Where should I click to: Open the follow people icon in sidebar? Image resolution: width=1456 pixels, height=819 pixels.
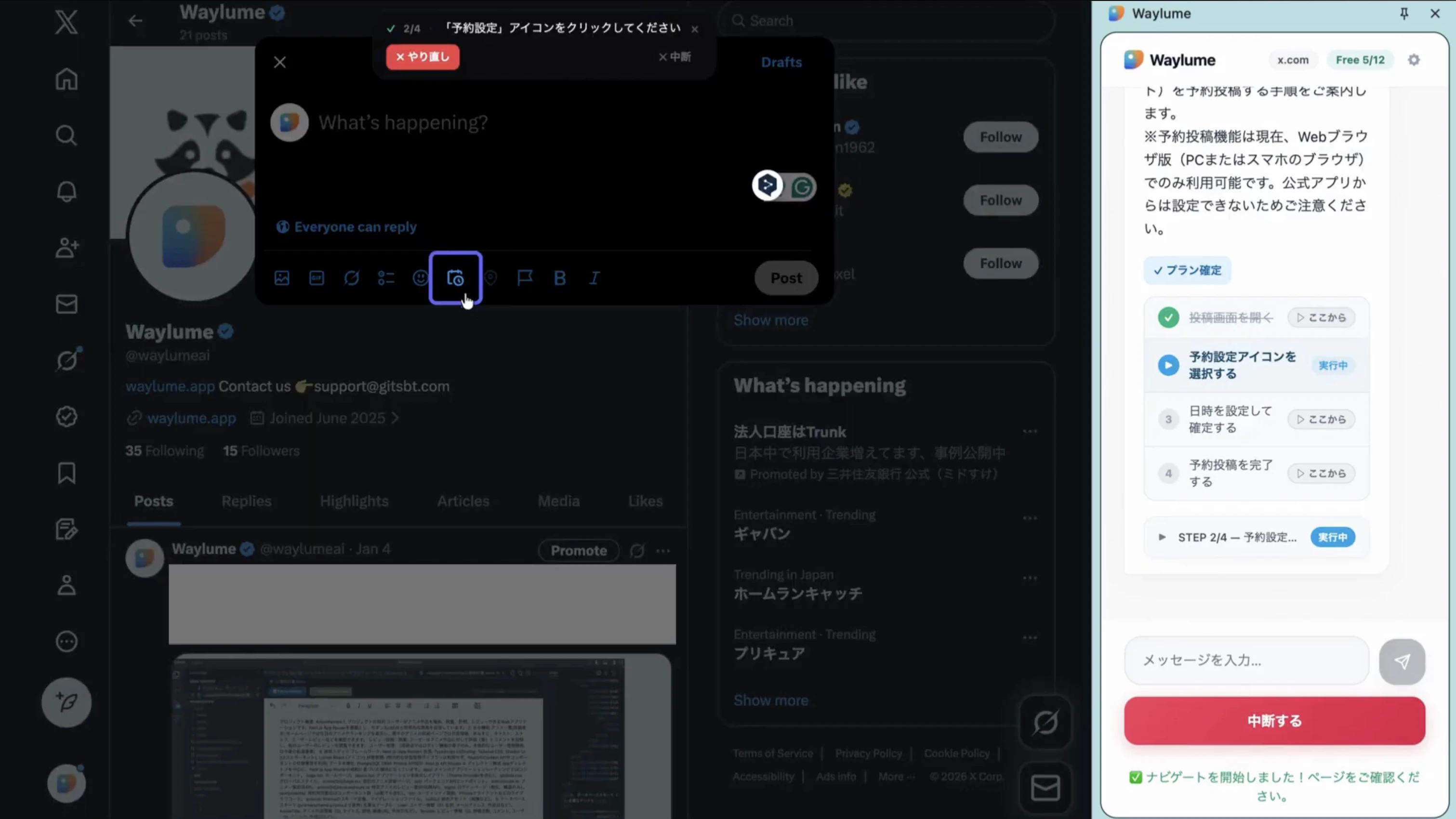[x=66, y=248]
